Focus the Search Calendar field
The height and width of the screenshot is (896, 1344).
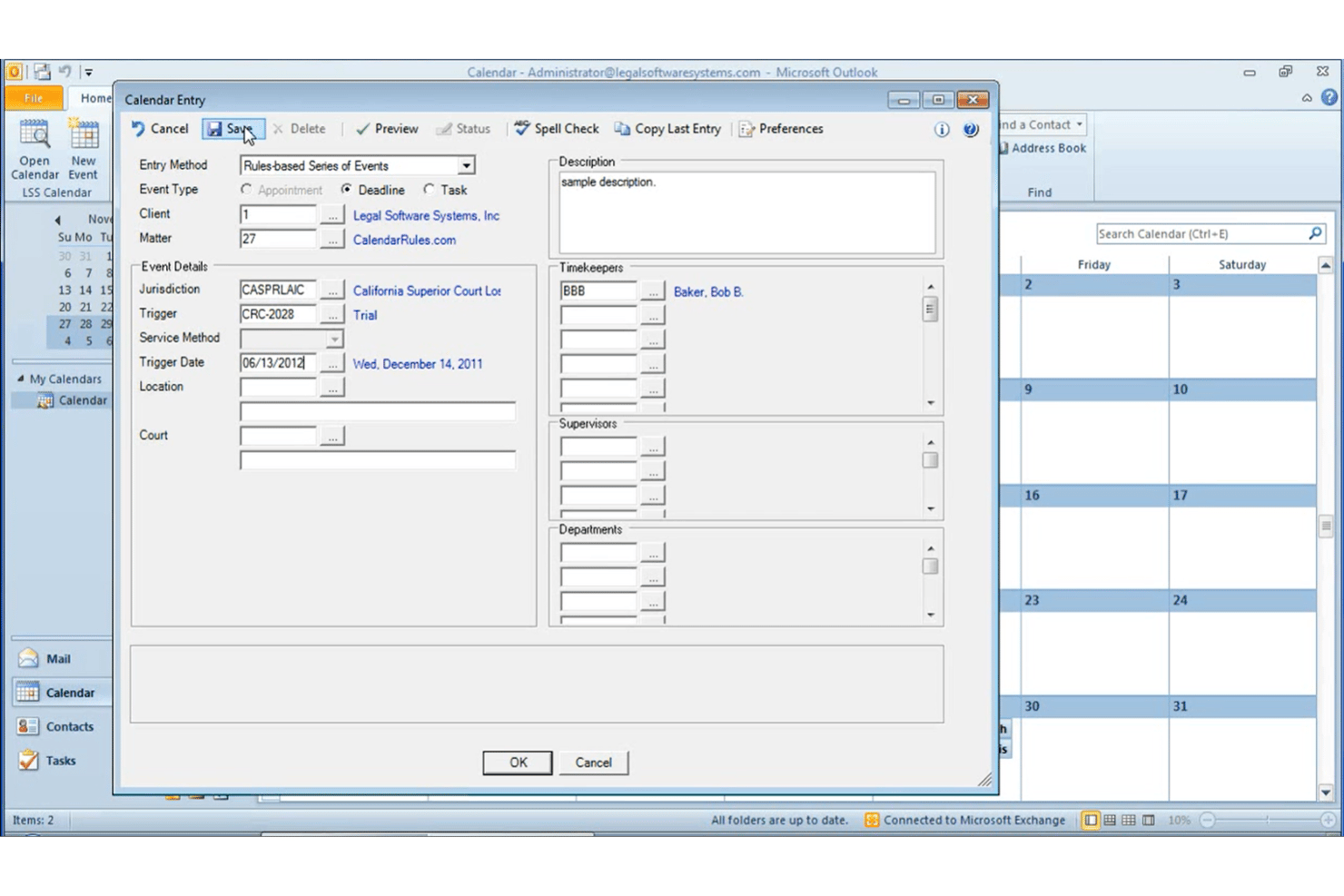(1201, 233)
